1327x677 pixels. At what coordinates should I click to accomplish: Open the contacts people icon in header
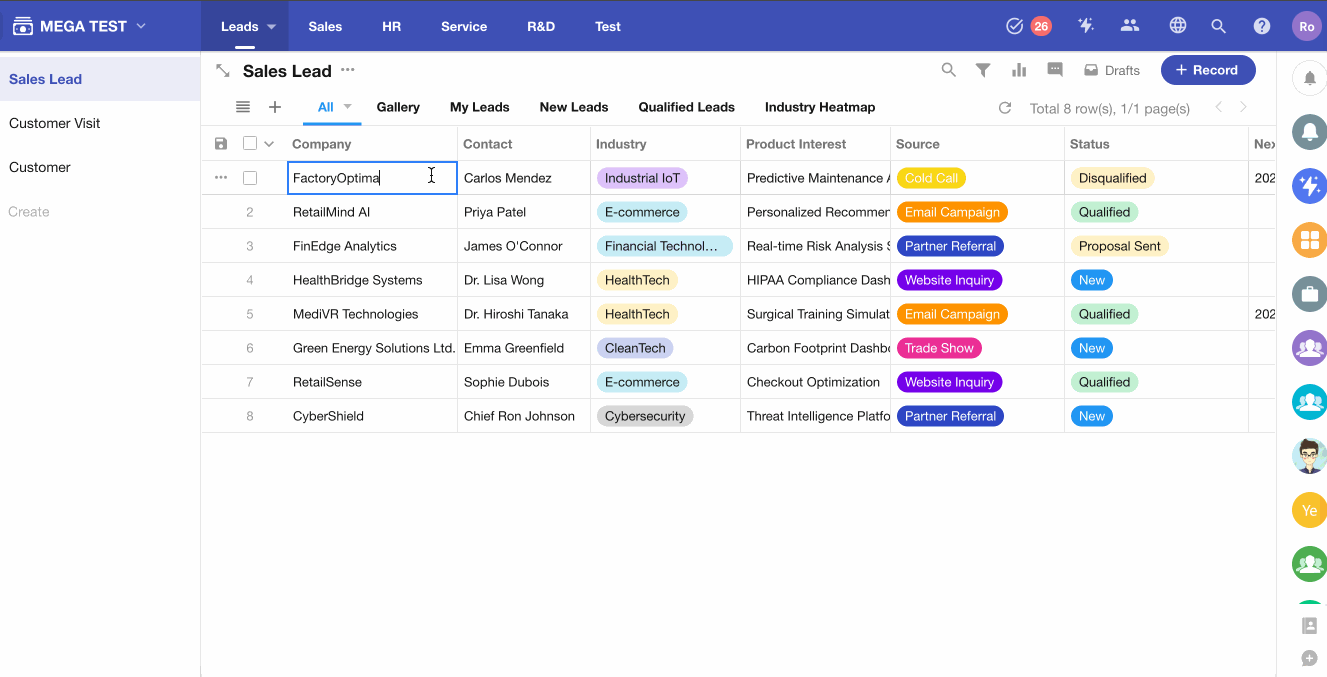tap(1130, 27)
